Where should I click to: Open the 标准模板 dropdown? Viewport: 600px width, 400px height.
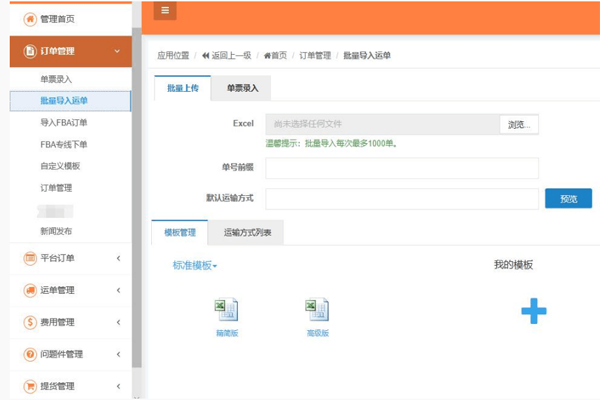195,265
